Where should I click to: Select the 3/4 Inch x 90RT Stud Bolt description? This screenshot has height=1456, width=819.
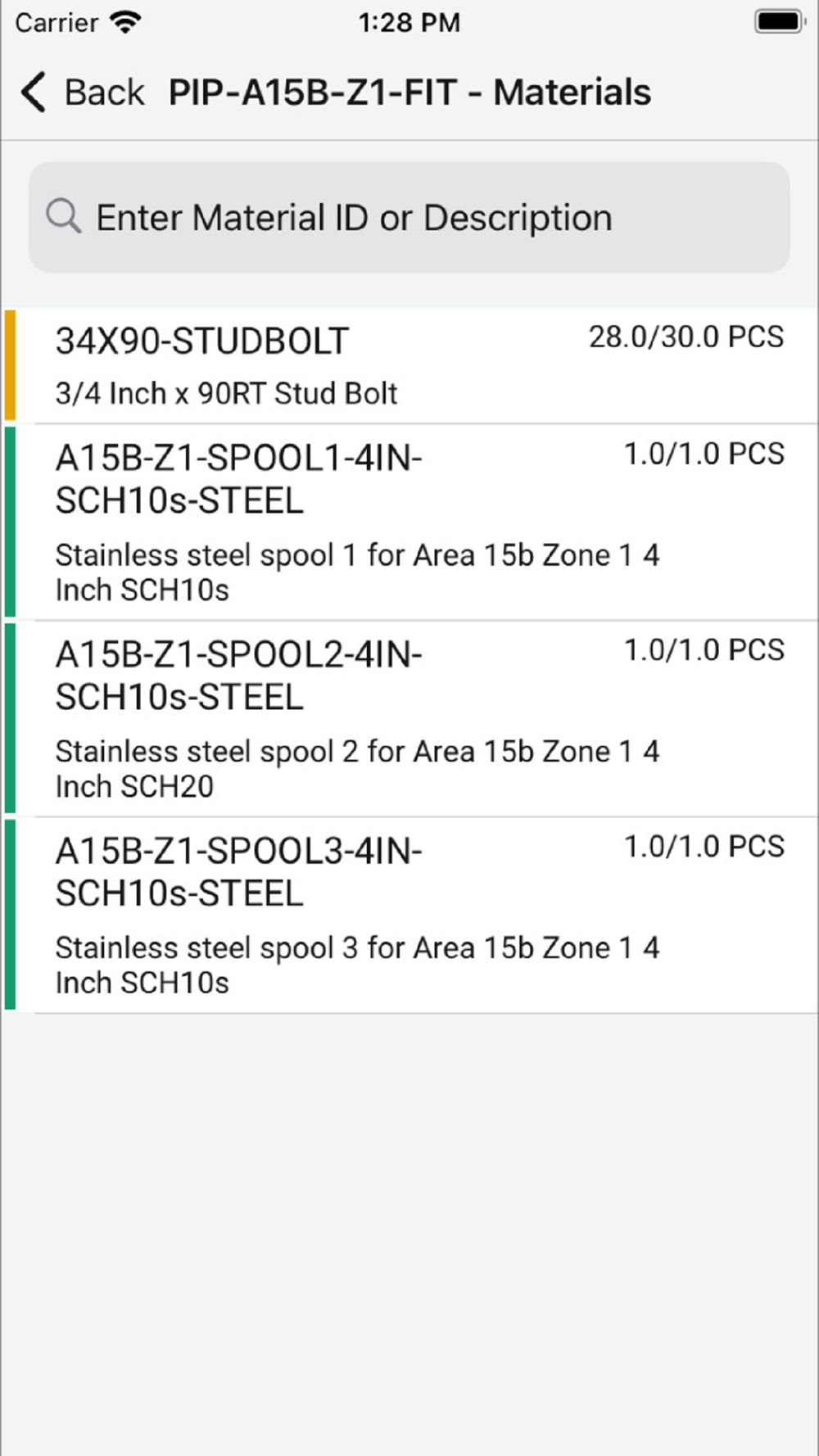point(226,394)
